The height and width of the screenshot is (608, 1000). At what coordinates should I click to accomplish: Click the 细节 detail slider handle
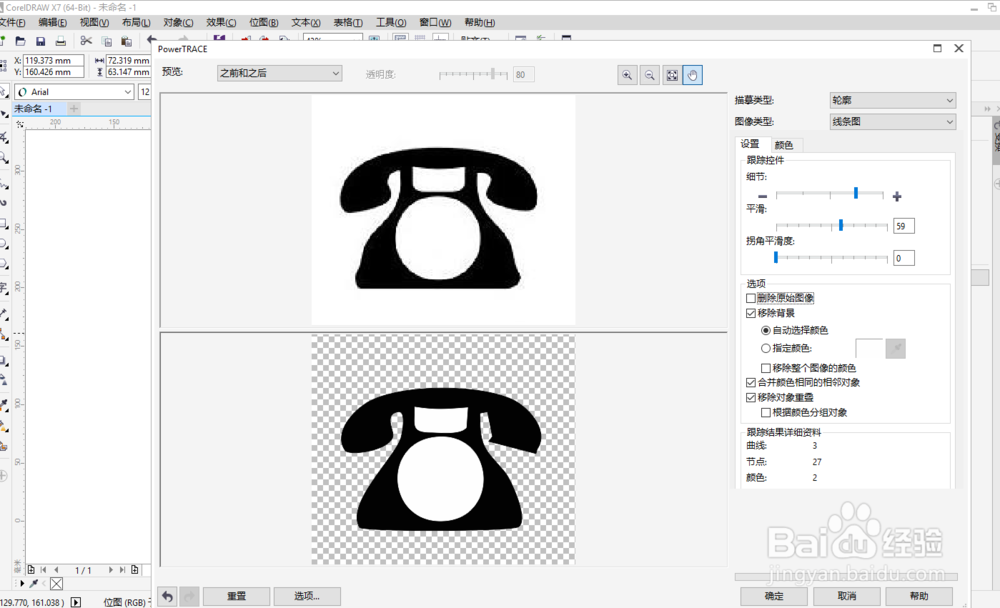(856, 193)
